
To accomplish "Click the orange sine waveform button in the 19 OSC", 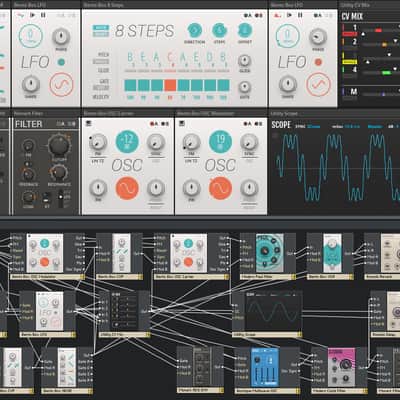I will pos(220,188).
